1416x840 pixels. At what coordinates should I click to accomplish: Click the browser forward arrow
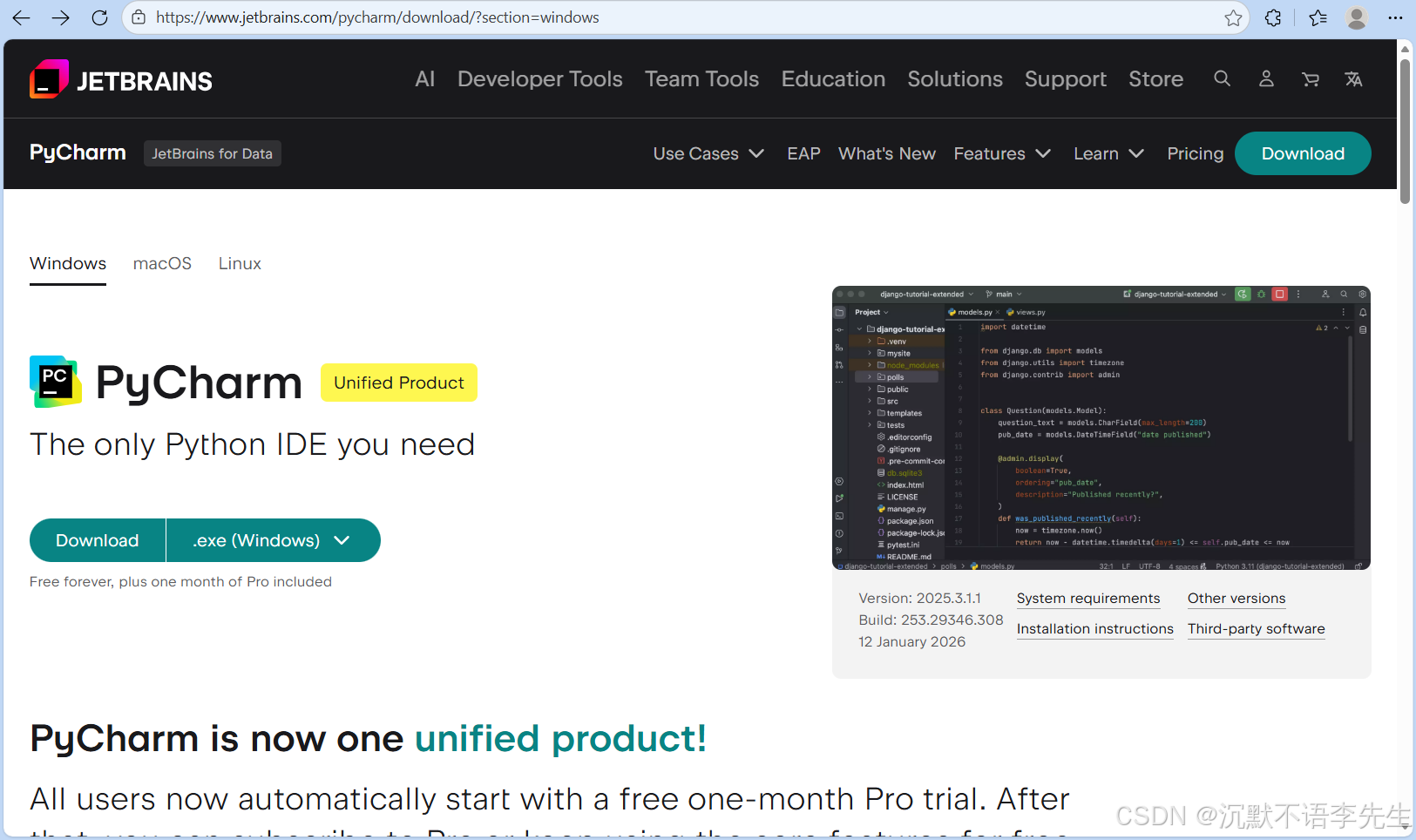tap(60, 17)
